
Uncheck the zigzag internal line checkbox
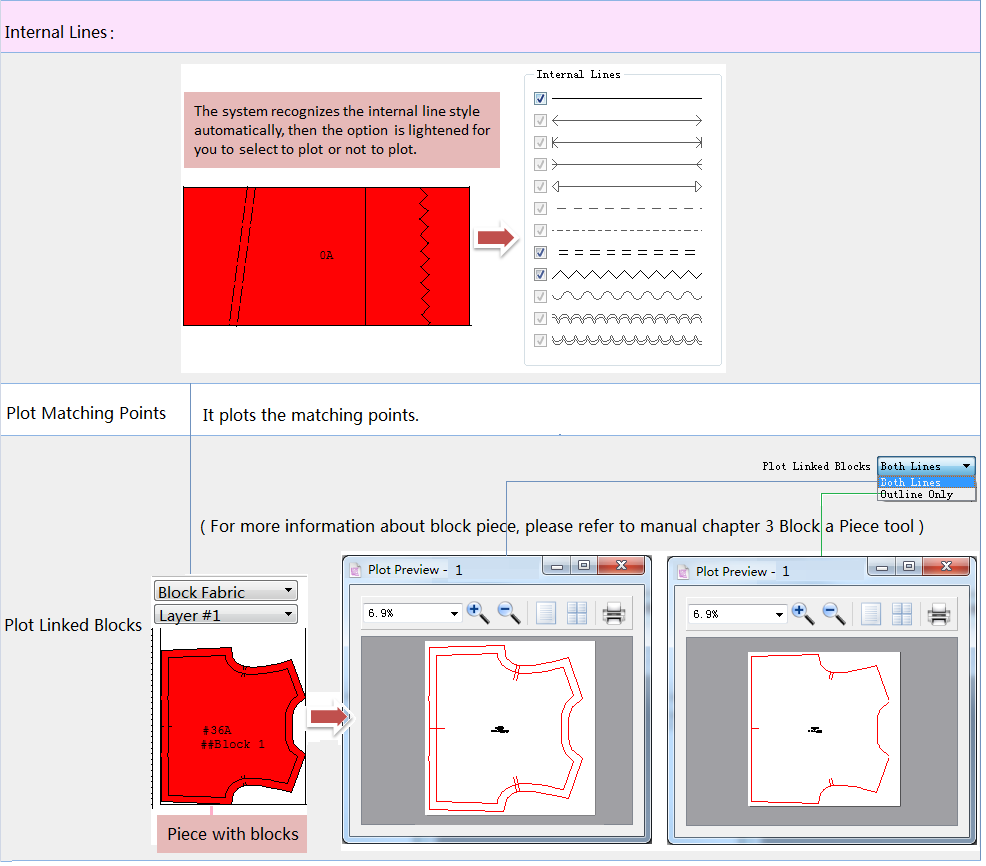pos(541,274)
